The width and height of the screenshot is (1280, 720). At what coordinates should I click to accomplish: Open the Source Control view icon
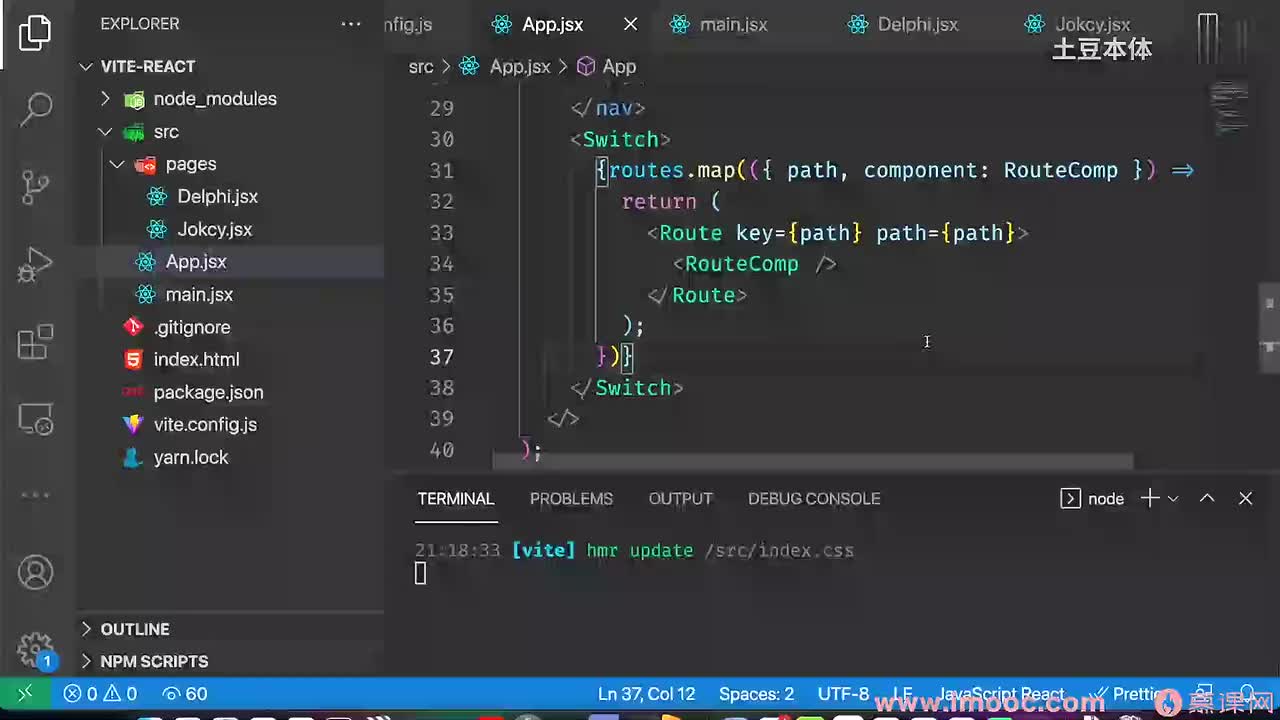(36, 186)
